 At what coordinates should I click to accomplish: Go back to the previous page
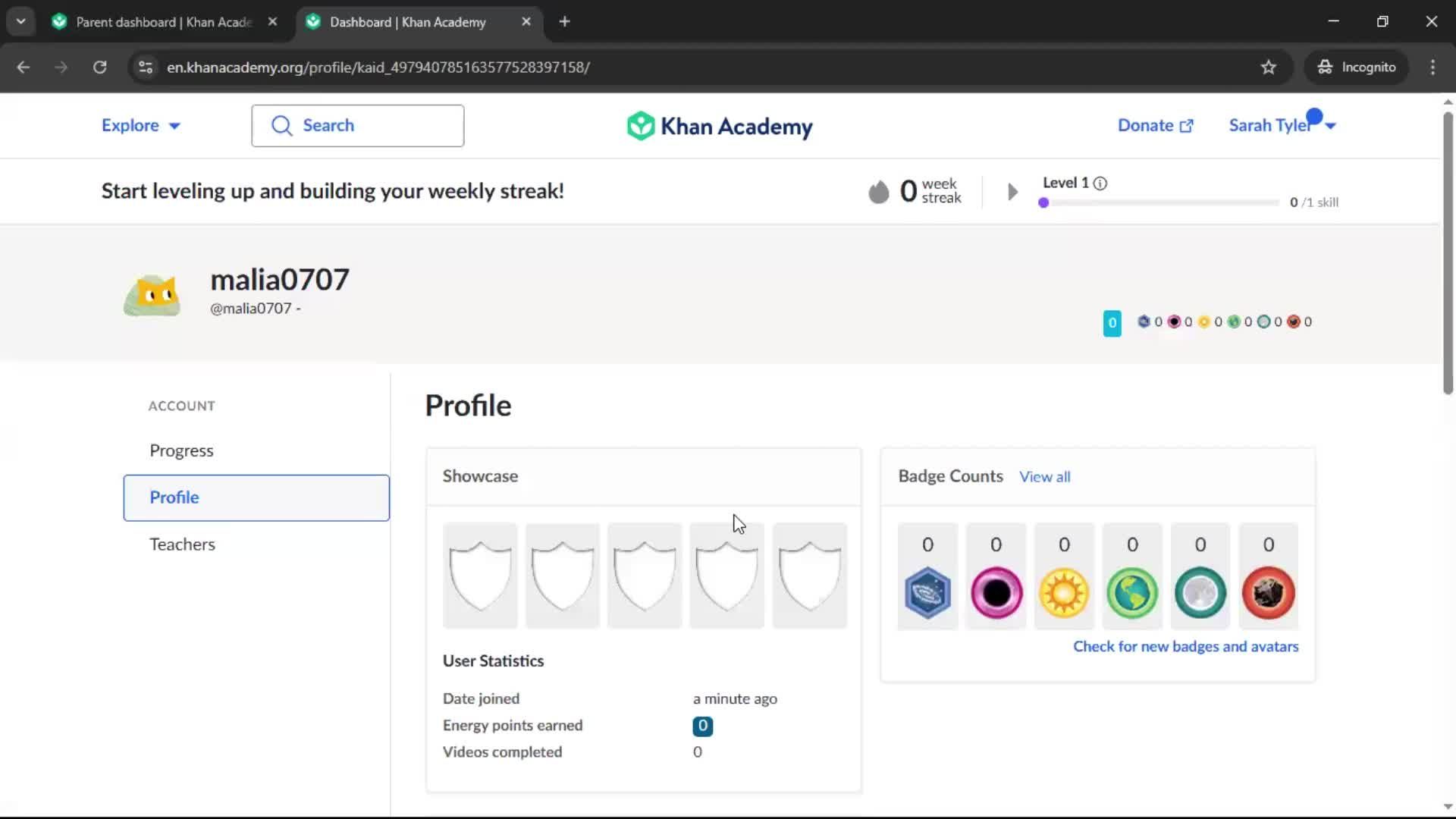point(23,67)
